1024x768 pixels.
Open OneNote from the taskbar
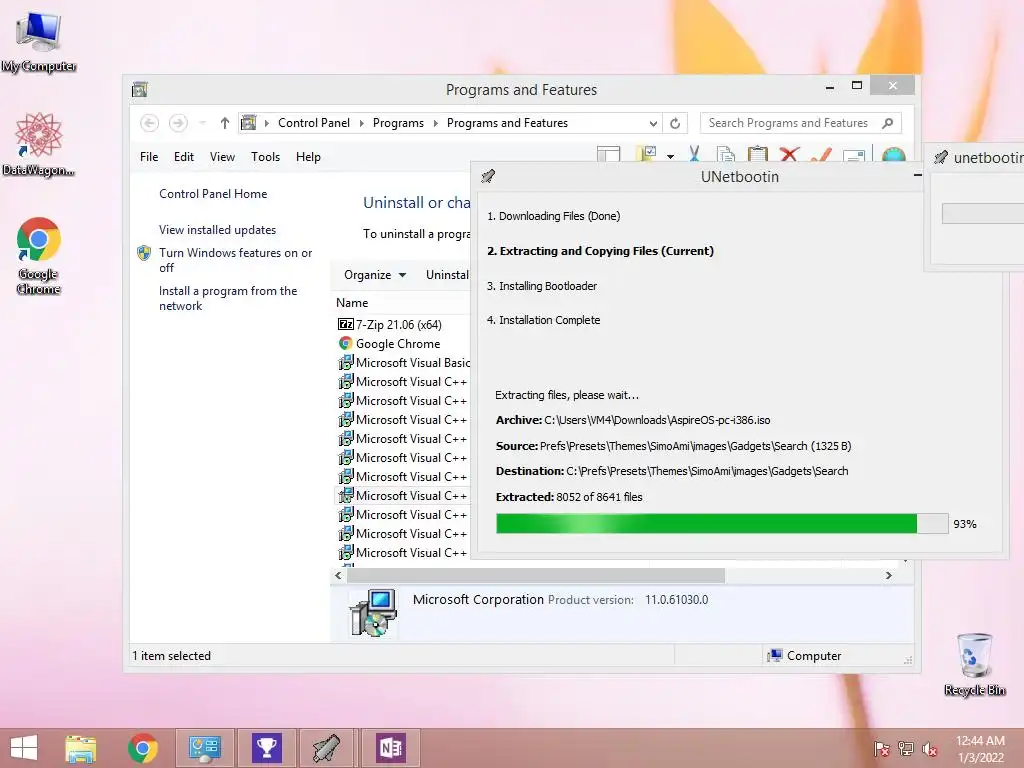[x=391, y=748]
